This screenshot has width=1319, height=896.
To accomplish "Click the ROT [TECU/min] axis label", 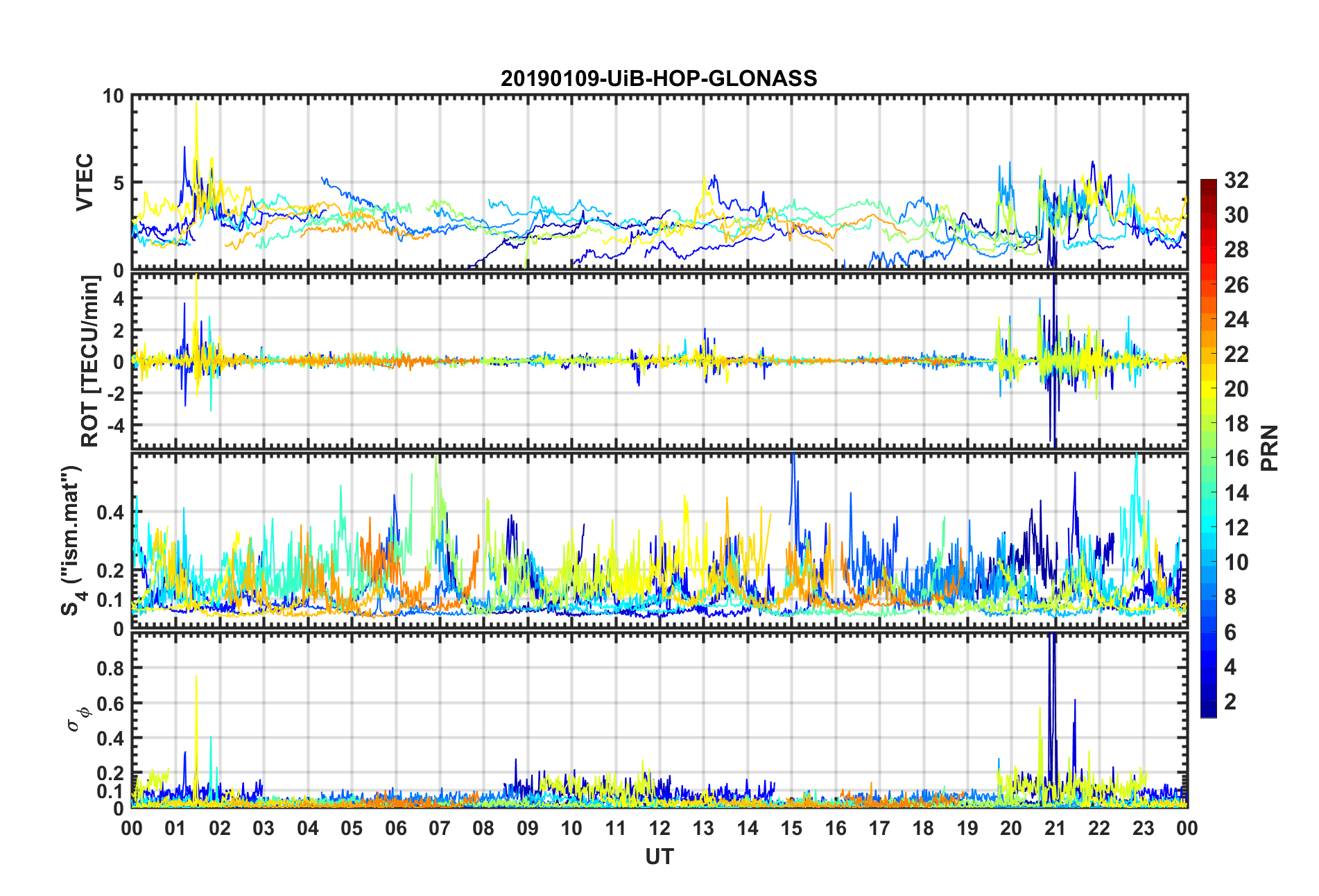I will pyautogui.click(x=90, y=361).
